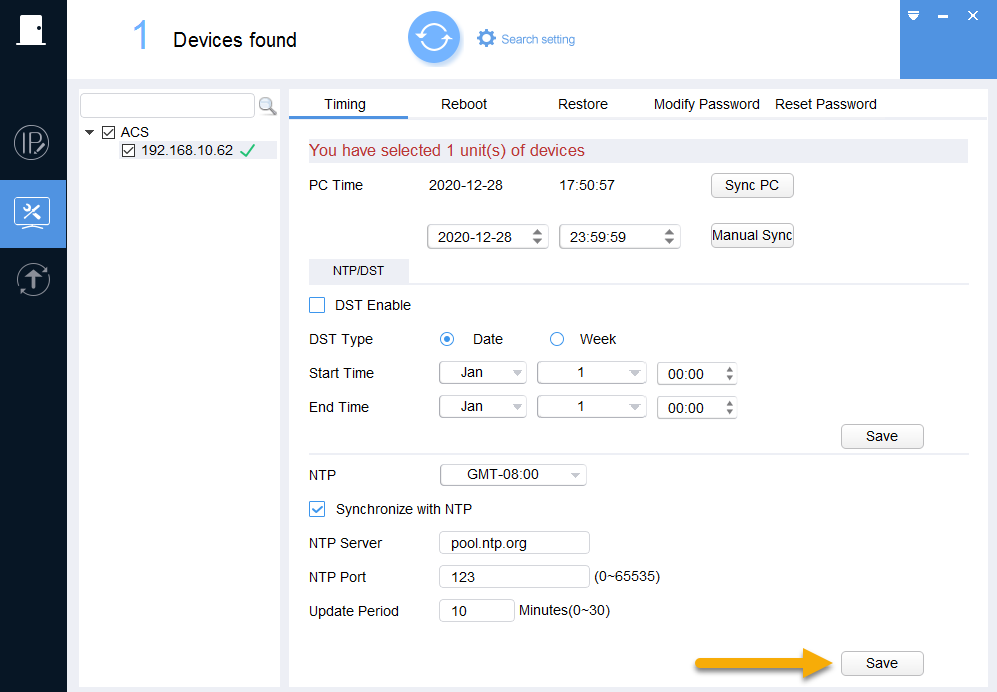The width and height of the screenshot is (997, 692).
Task: Open the device upgrade sidebar icon
Action: tap(33, 279)
